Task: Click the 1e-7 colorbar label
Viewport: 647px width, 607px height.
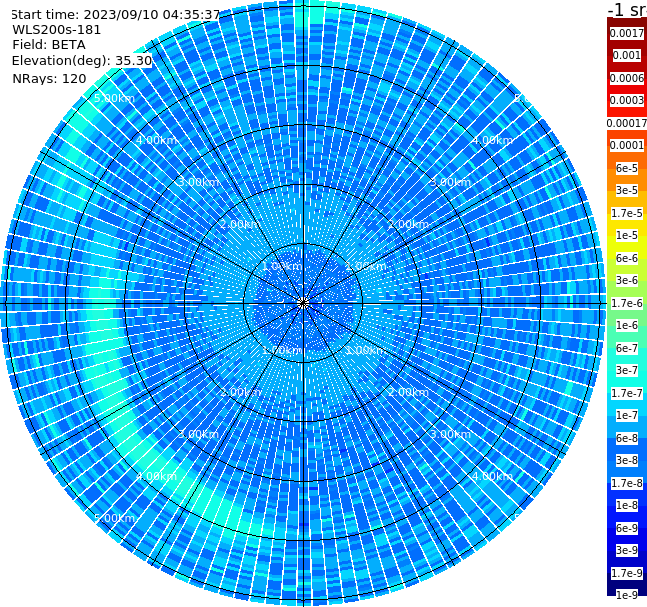Action: (x=627, y=415)
